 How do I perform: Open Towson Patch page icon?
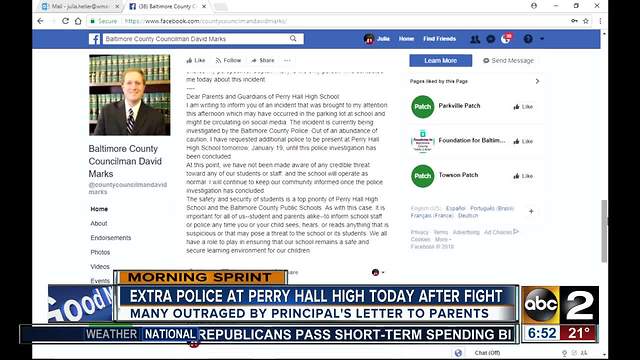coord(422,176)
